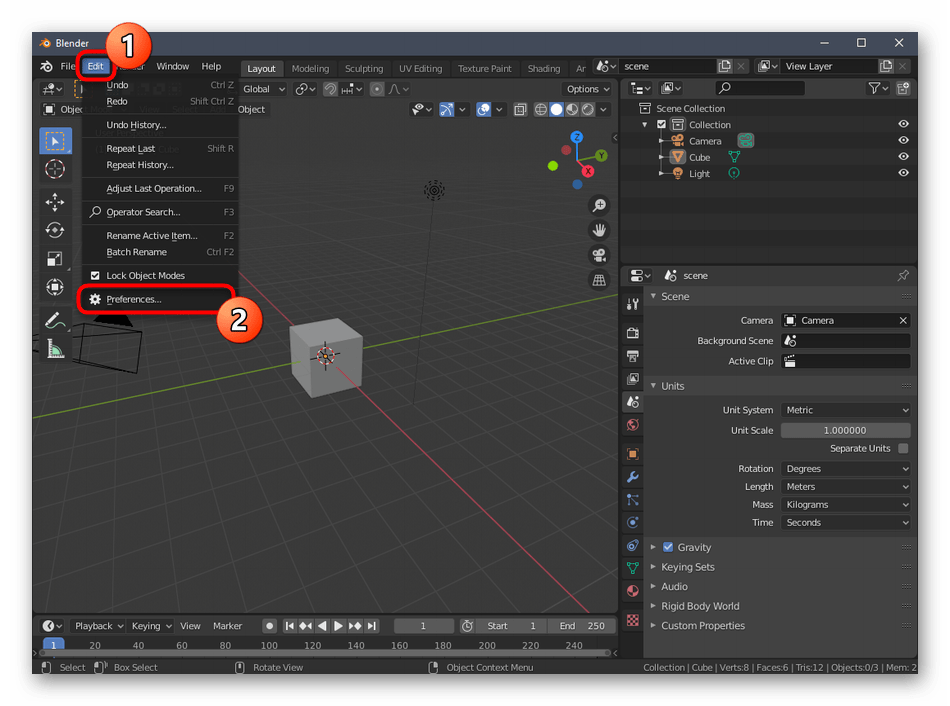
Task: Select the Move tool in toolbar
Action: (x=55, y=202)
